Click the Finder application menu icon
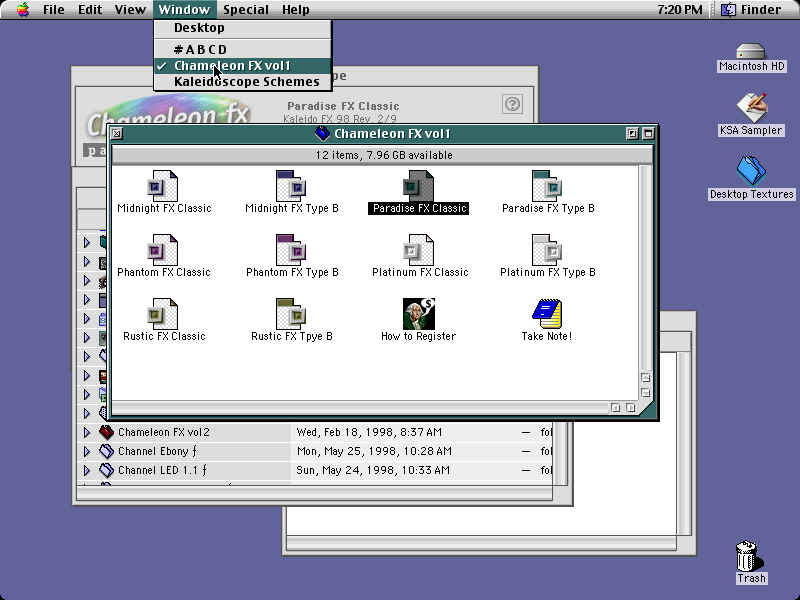 [728, 9]
